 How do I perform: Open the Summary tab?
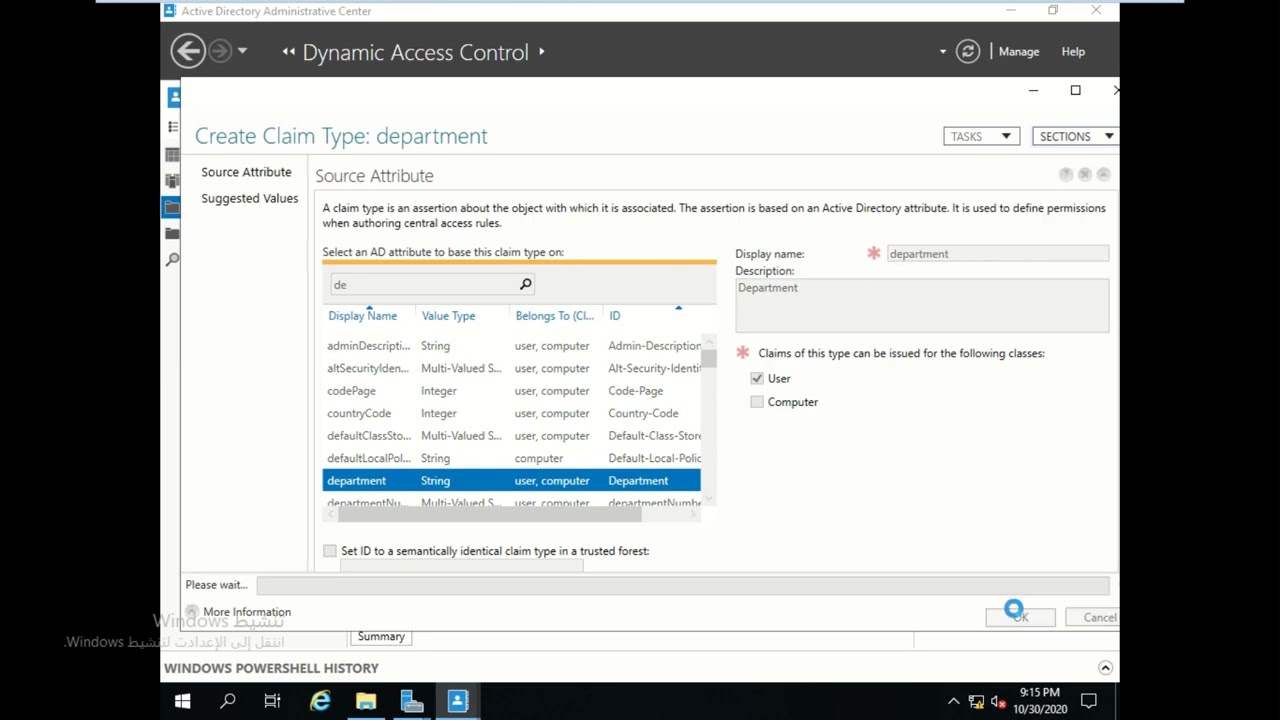pyautogui.click(x=381, y=637)
